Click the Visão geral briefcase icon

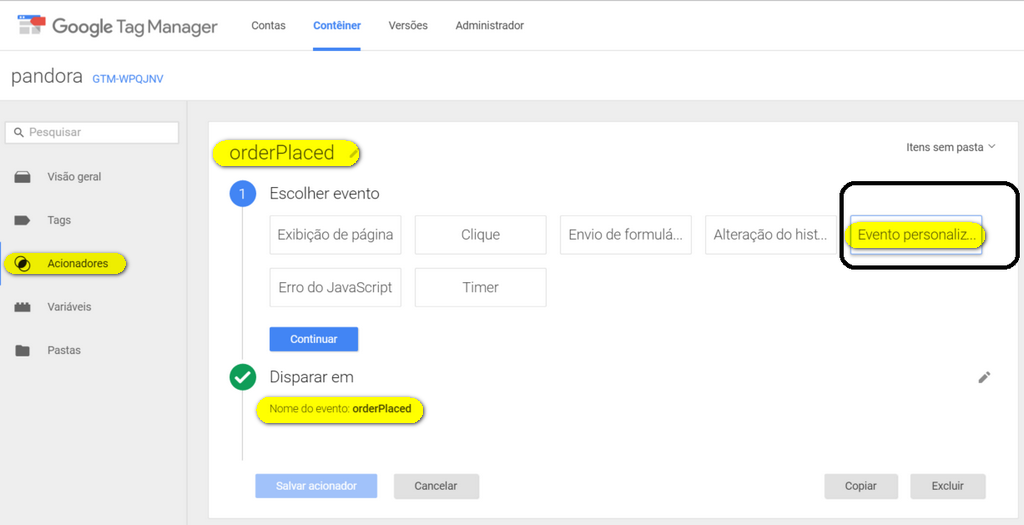coord(22,177)
